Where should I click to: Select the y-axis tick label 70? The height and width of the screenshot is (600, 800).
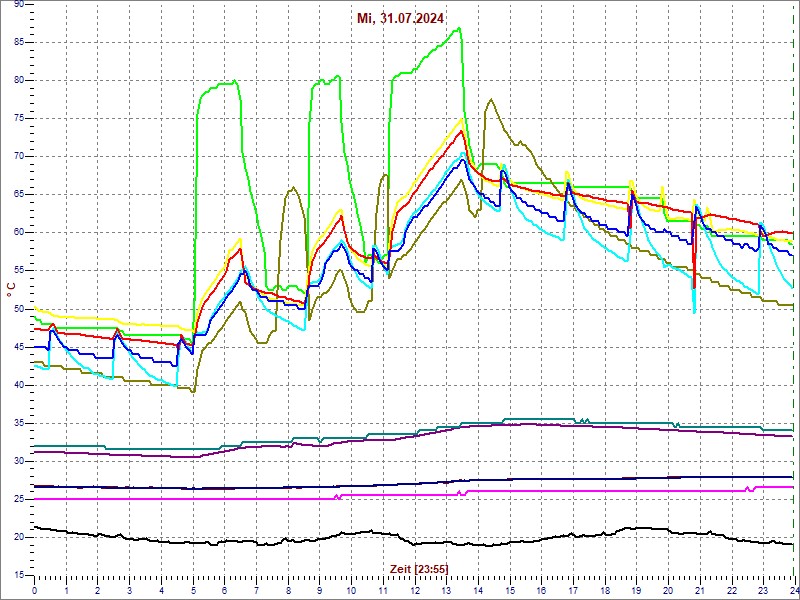coord(19,157)
